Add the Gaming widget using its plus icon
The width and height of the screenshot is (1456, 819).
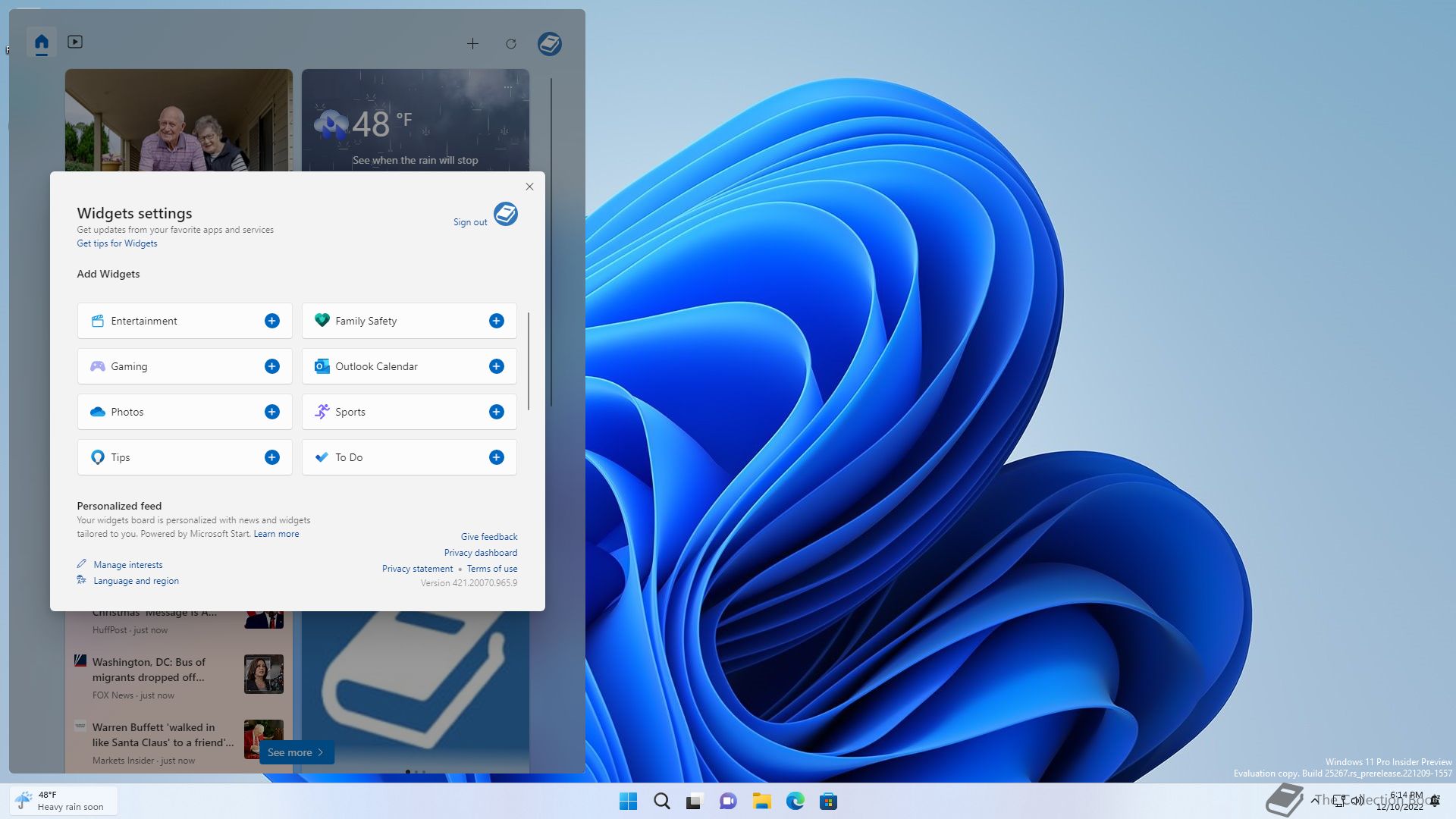point(271,366)
